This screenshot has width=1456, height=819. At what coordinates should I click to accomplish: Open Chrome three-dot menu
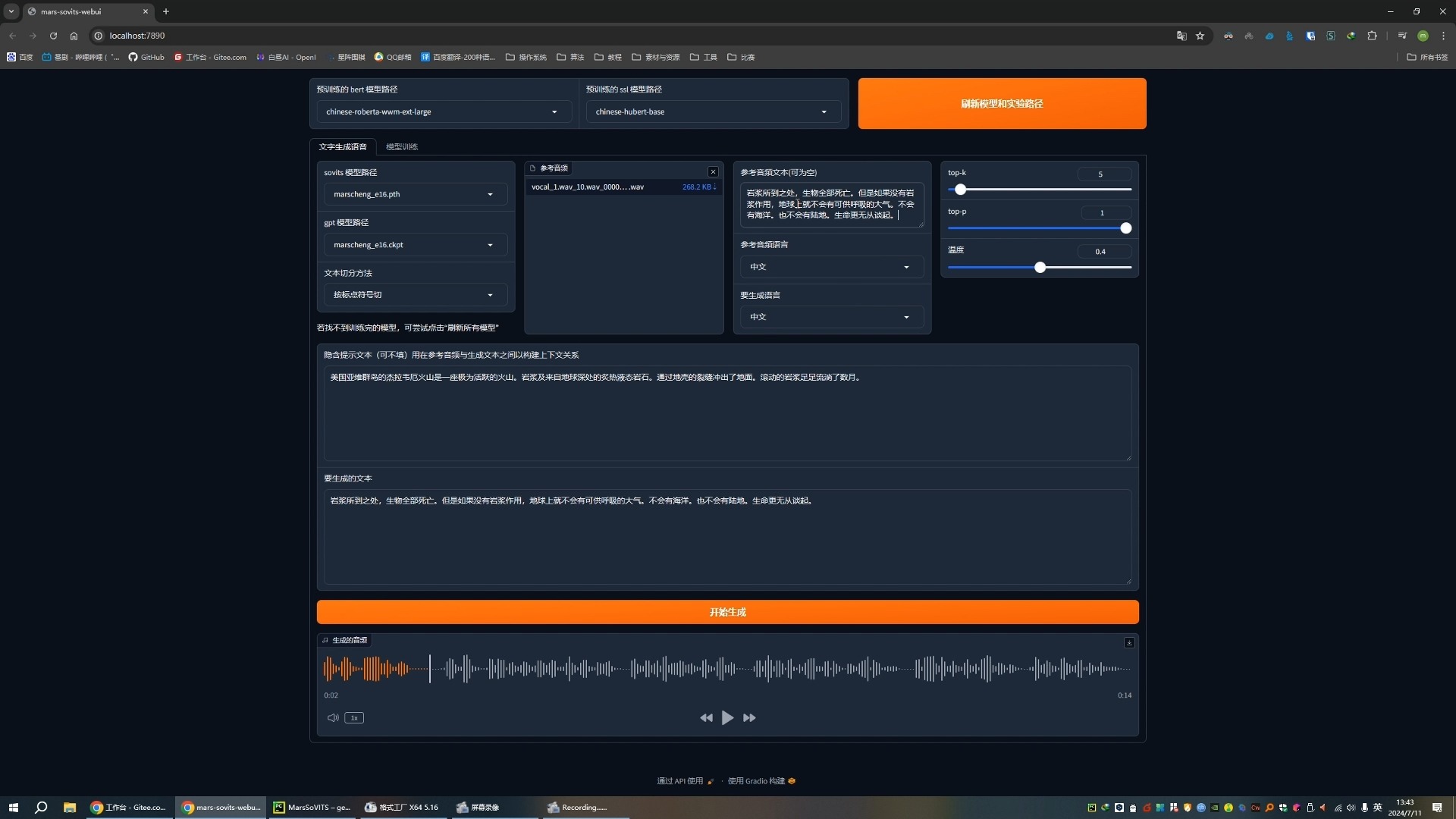coord(1443,36)
